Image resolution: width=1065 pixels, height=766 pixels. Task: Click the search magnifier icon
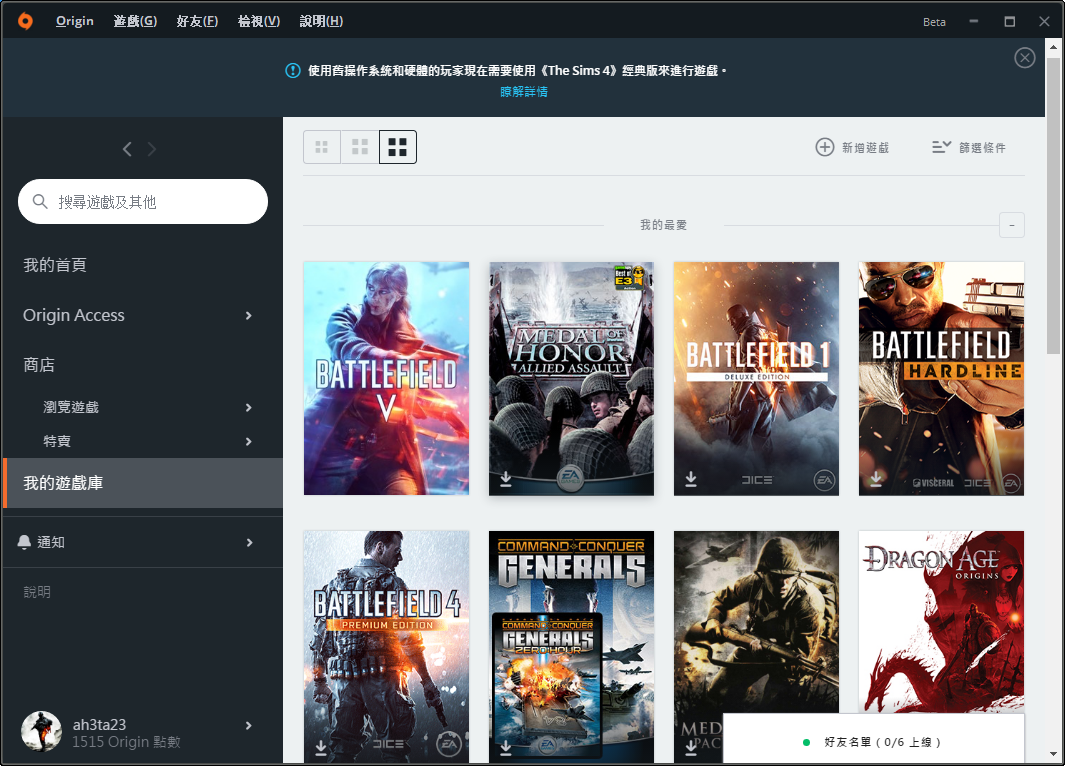[40, 202]
